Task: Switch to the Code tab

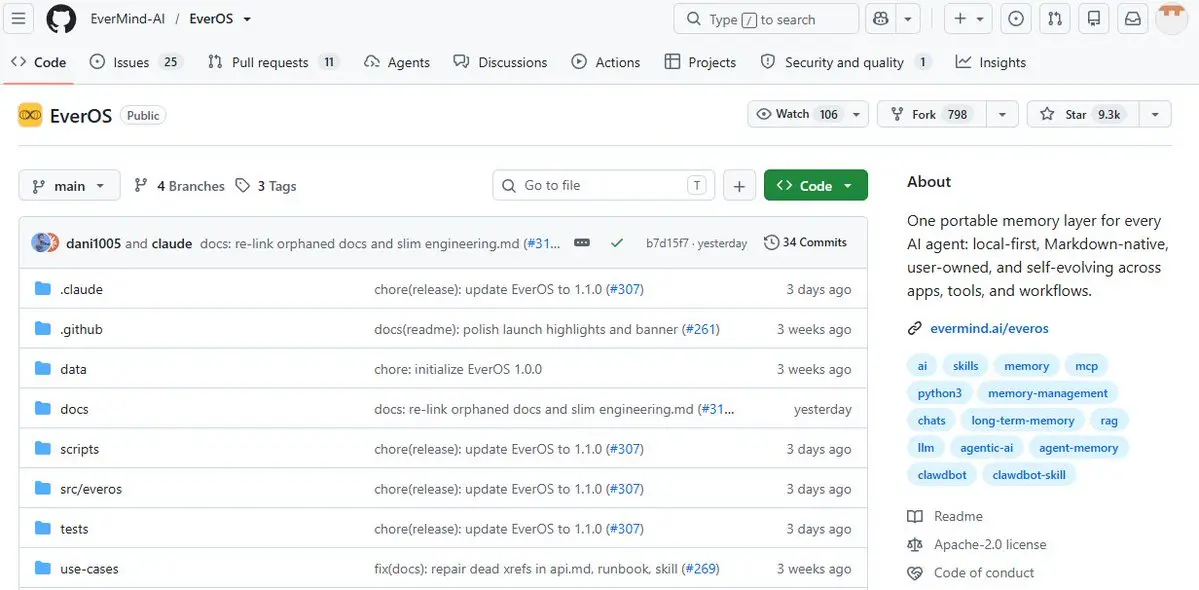Action: click(x=38, y=63)
